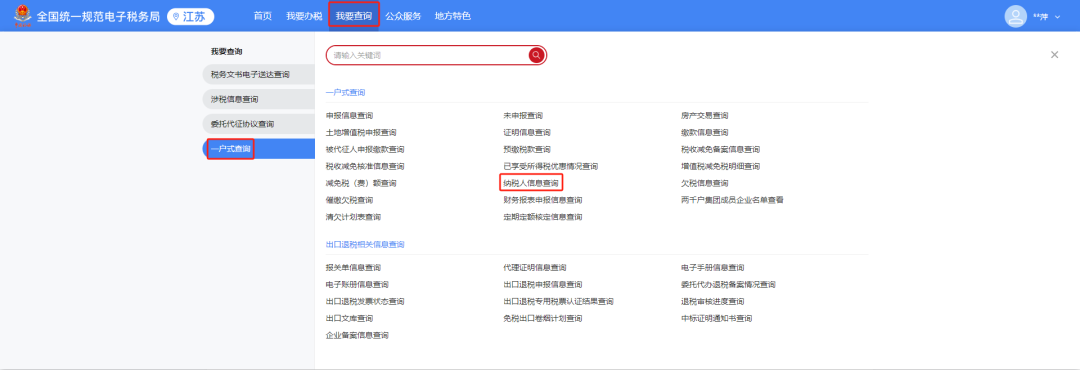Open 电子账册信息查询 link
The height and width of the screenshot is (370, 1080).
point(357,285)
